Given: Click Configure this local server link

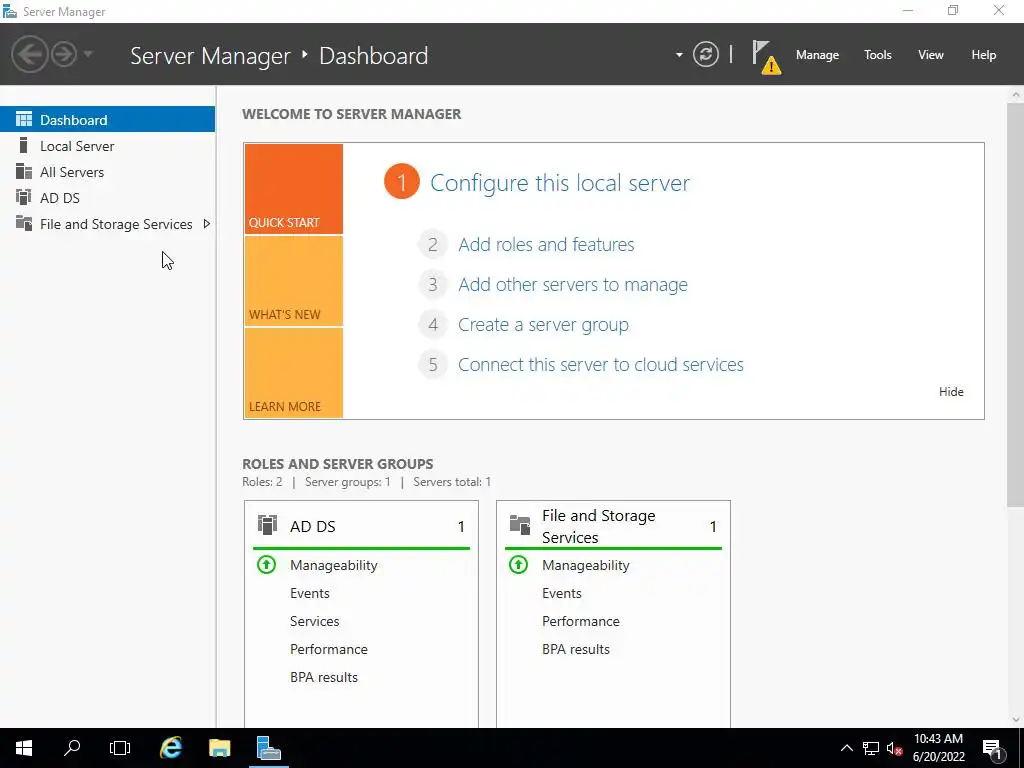Looking at the screenshot, I should [x=560, y=183].
